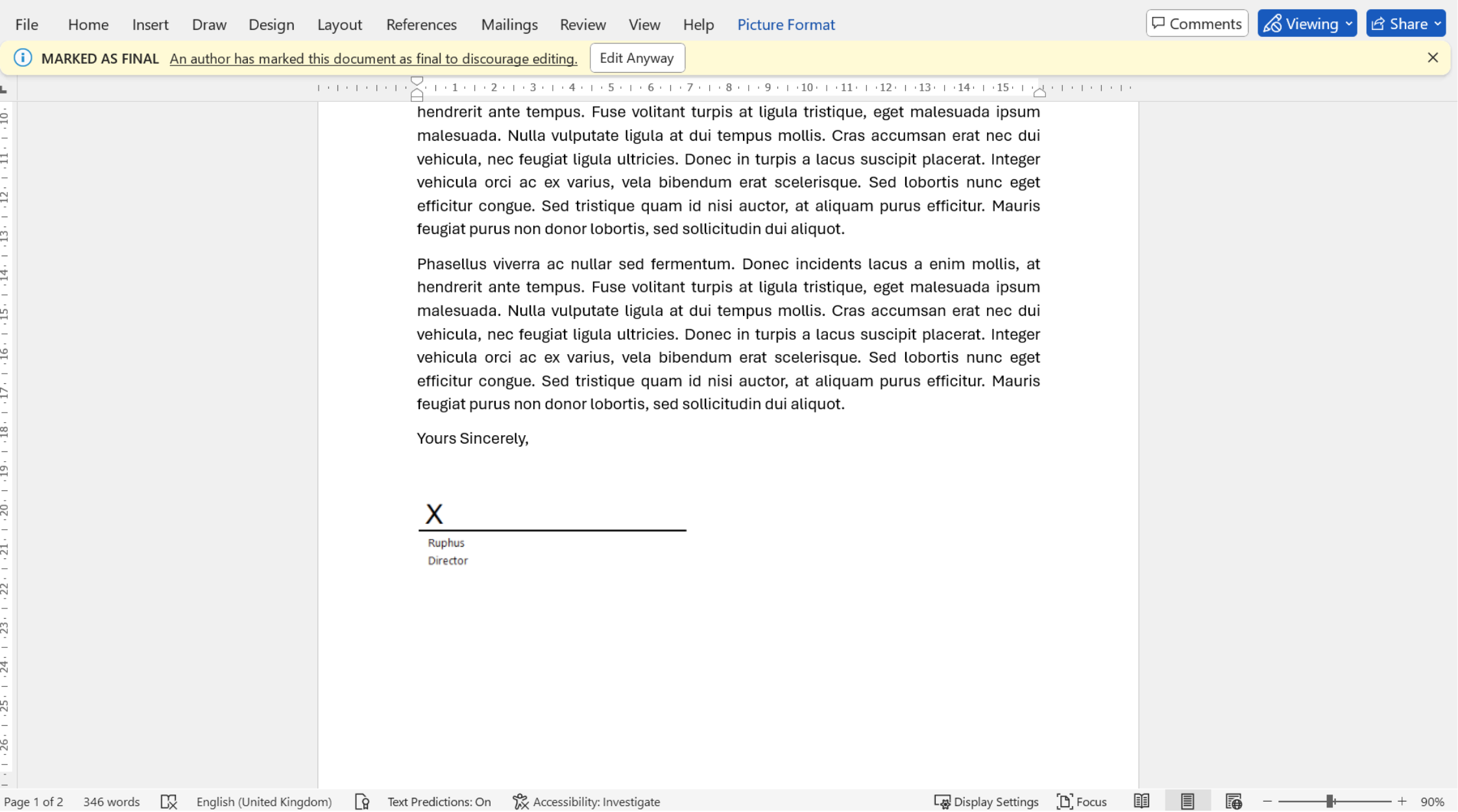Screen dimensions: 1458x812
Task: Open Accessibility: Investigate checker
Action: (x=587, y=802)
